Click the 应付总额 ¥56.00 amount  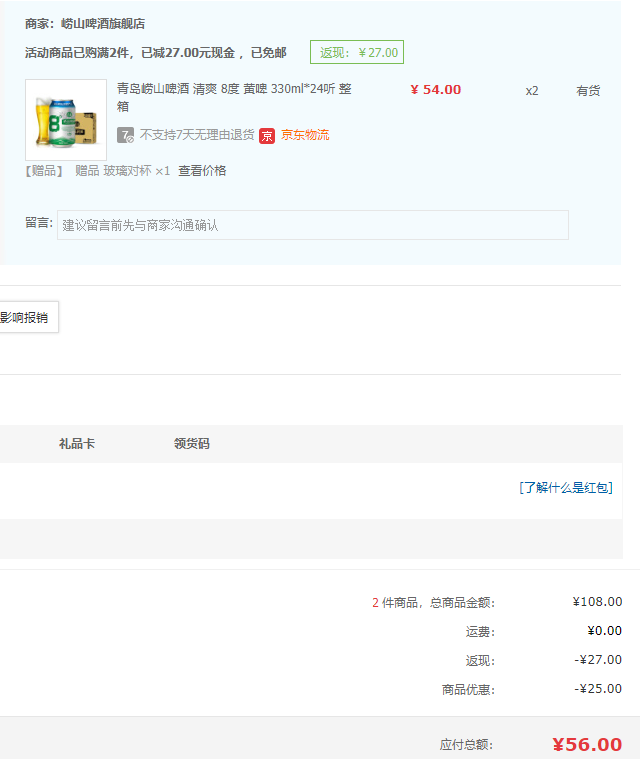[587, 744]
